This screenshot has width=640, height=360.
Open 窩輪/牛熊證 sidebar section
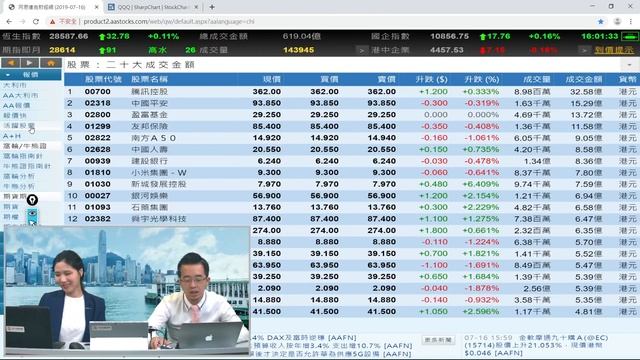[25, 146]
